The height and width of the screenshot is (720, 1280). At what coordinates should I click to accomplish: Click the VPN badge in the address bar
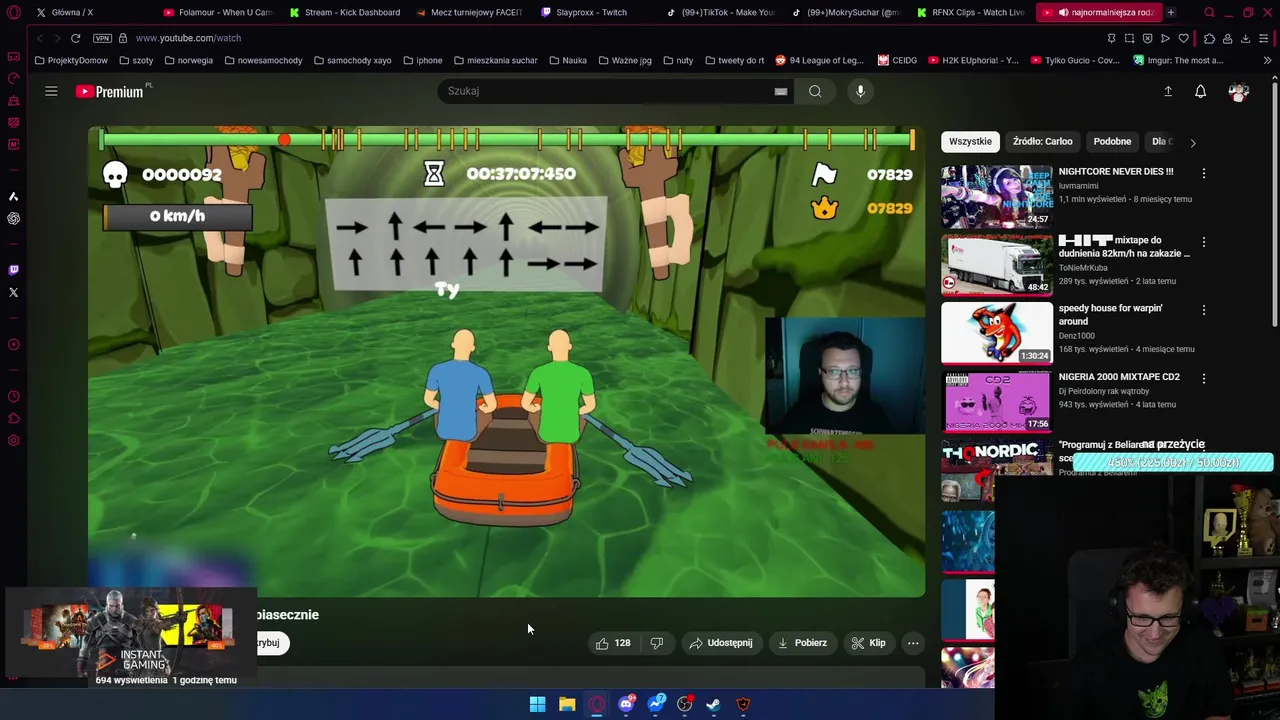(x=102, y=38)
